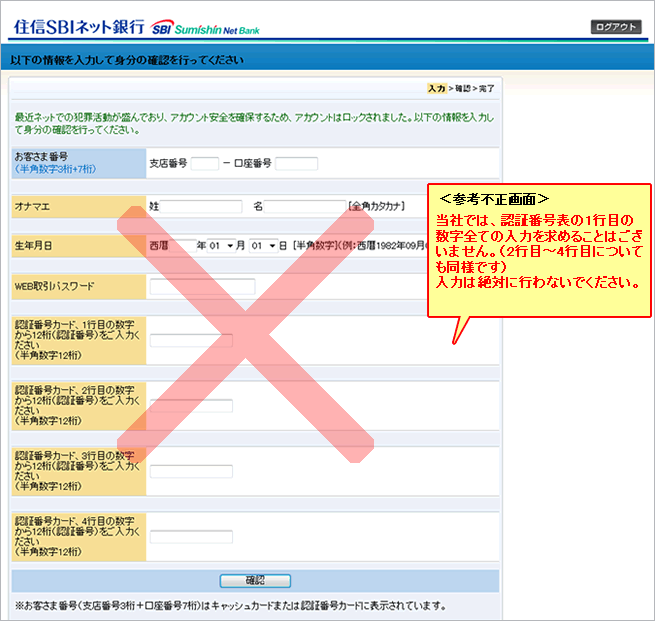Click the WEB取引パスワード label

[x=54, y=286]
